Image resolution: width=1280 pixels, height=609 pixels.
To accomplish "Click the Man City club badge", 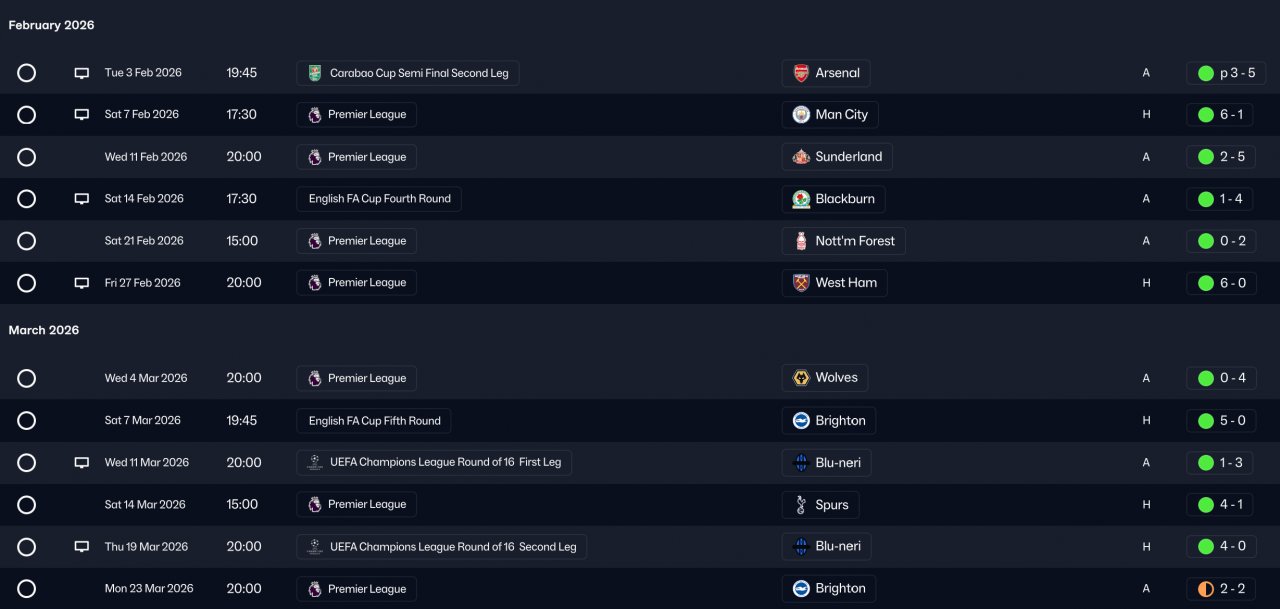I will [x=801, y=115].
